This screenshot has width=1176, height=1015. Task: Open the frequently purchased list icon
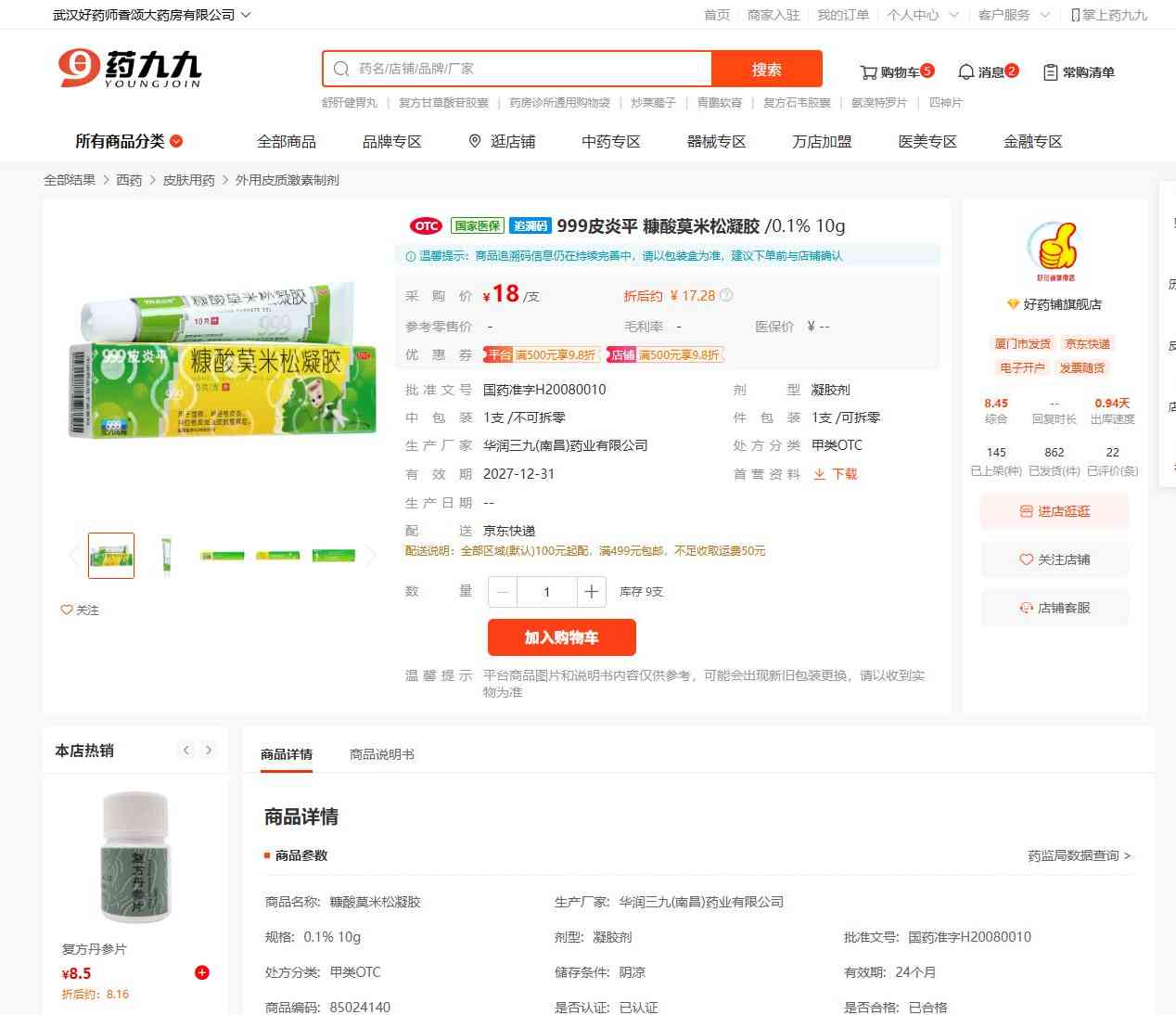tap(1050, 72)
